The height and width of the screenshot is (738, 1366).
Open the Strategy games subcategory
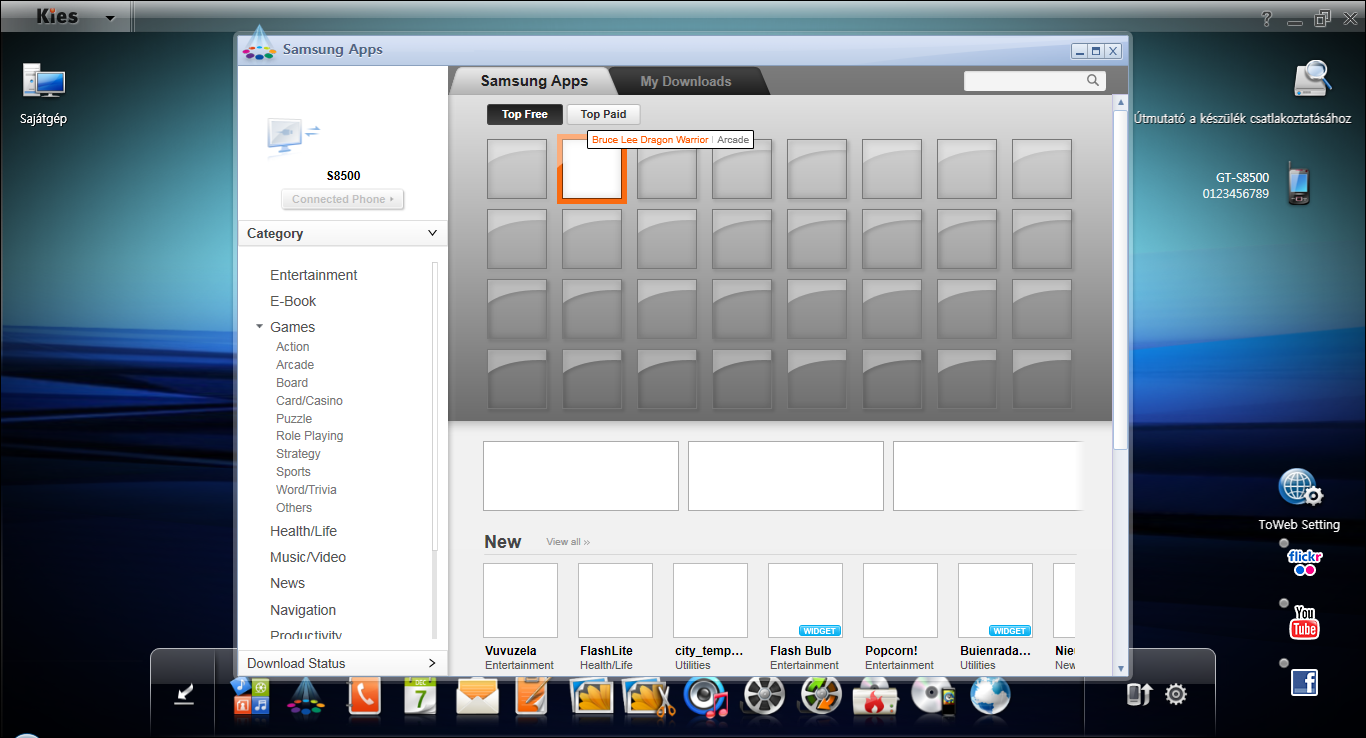tap(298, 454)
